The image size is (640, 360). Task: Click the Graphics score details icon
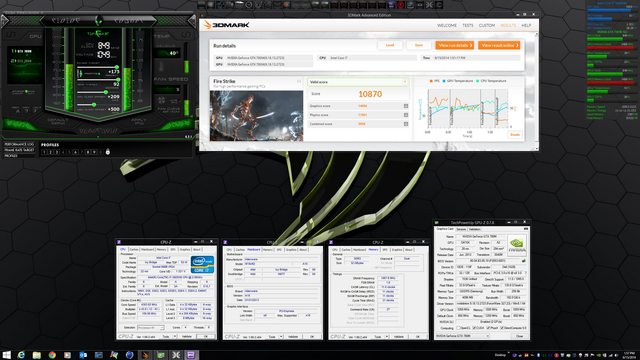point(406,106)
